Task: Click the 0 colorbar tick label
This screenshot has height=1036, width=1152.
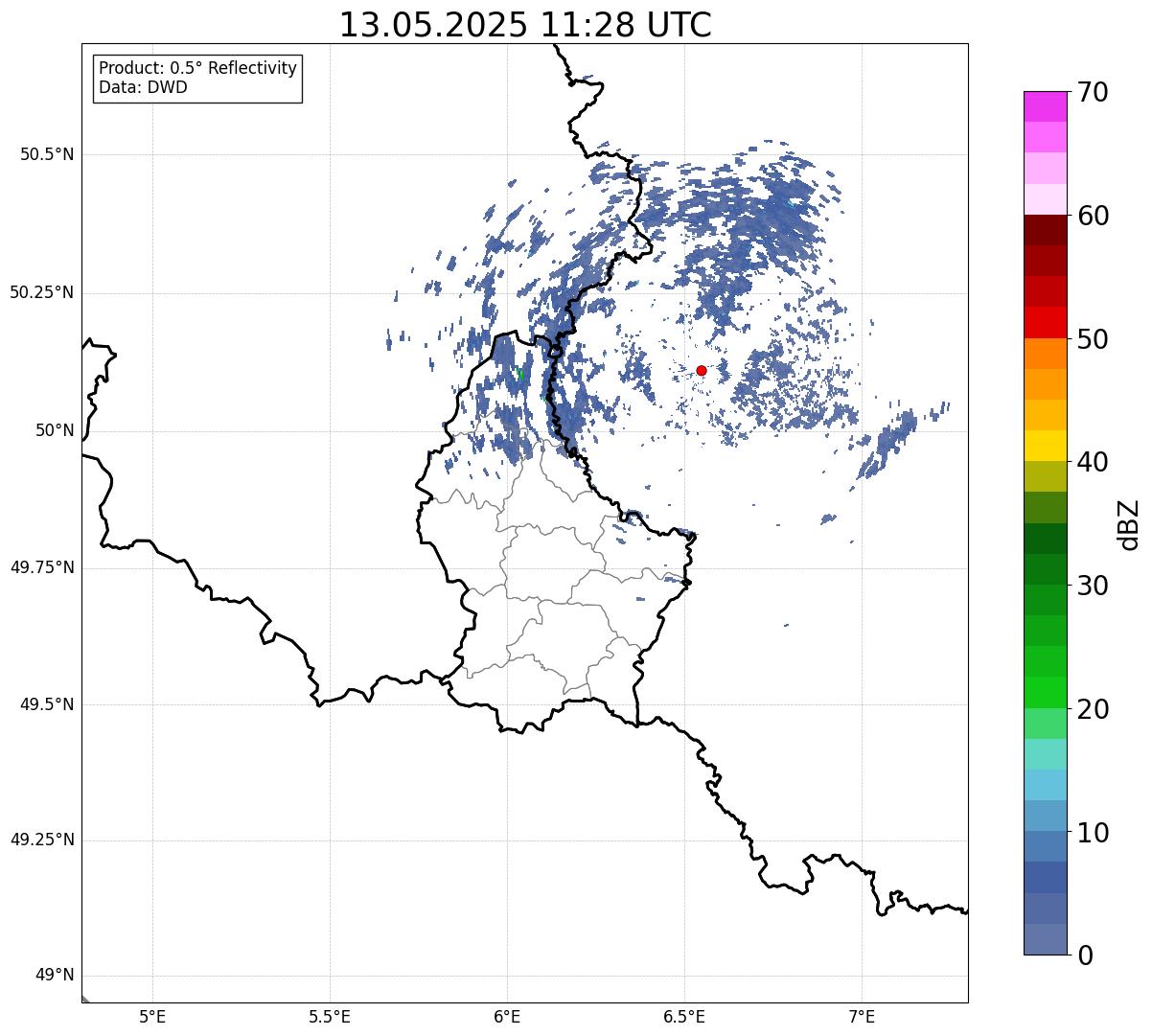Action: click(1084, 955)
